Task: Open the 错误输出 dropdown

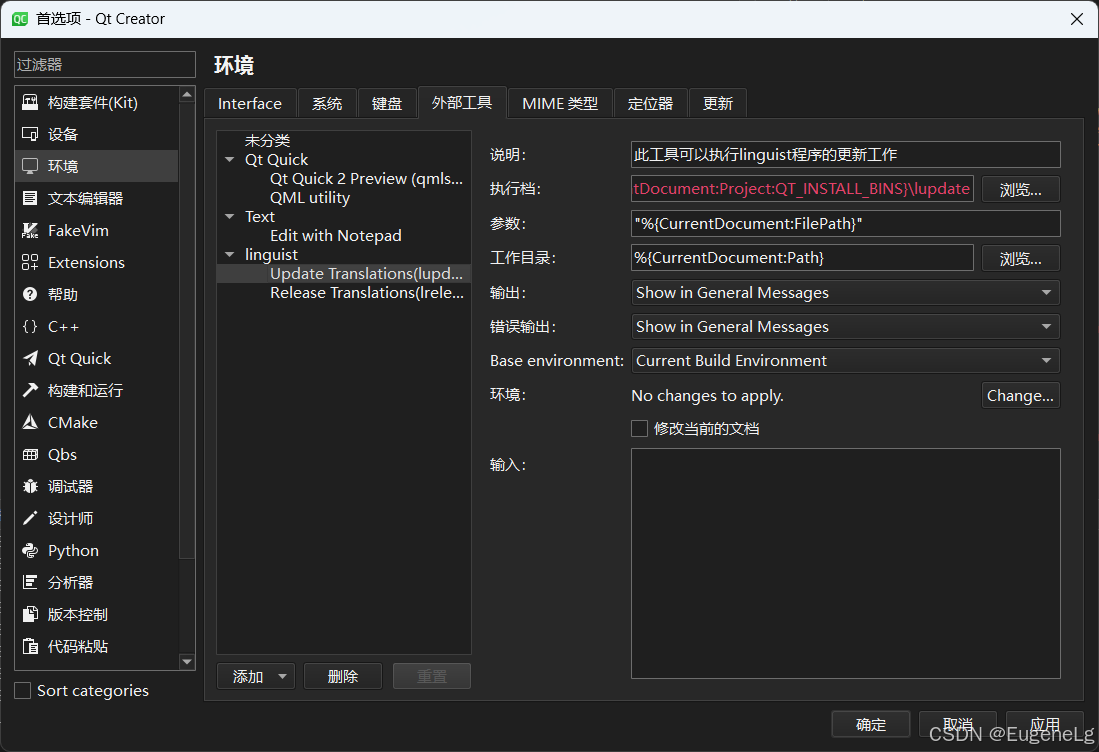Action: point(845,326)
